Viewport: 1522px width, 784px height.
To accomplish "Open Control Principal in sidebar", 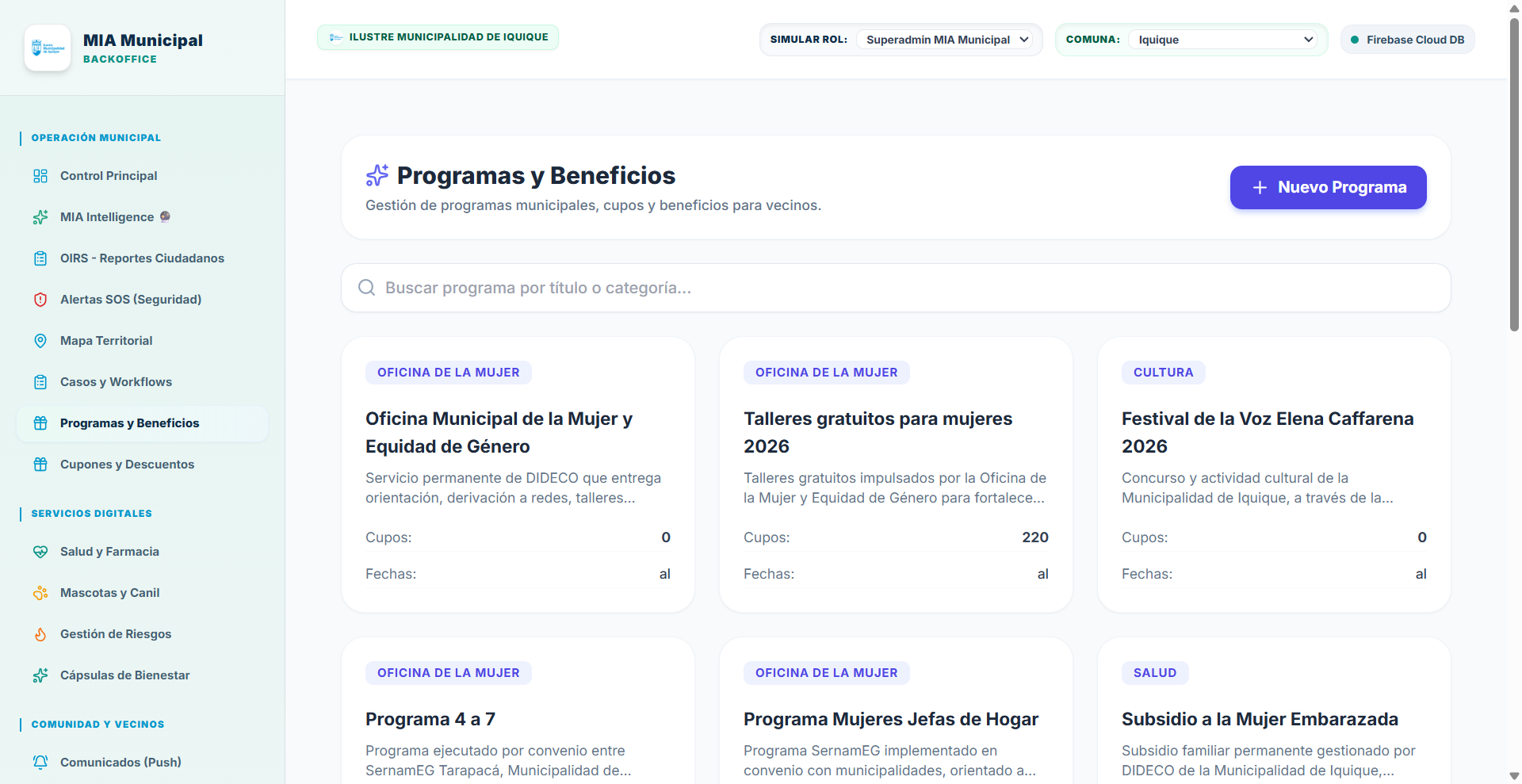I will pos(143,176).
